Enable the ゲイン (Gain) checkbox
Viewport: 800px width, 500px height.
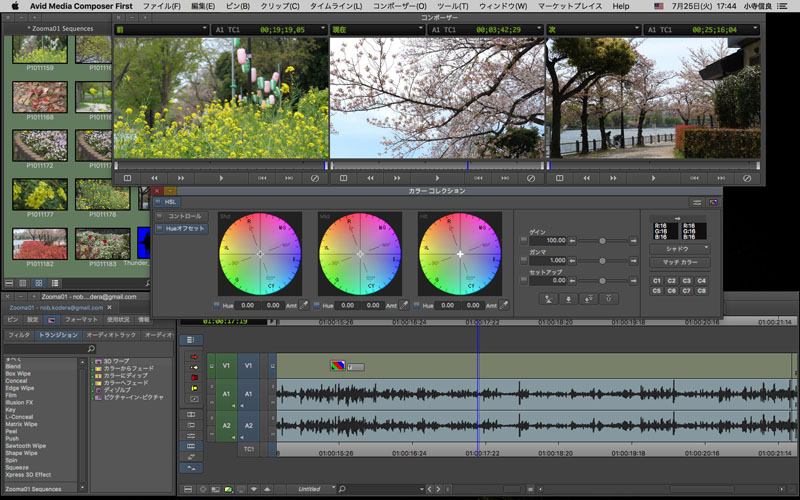(524, 240)
